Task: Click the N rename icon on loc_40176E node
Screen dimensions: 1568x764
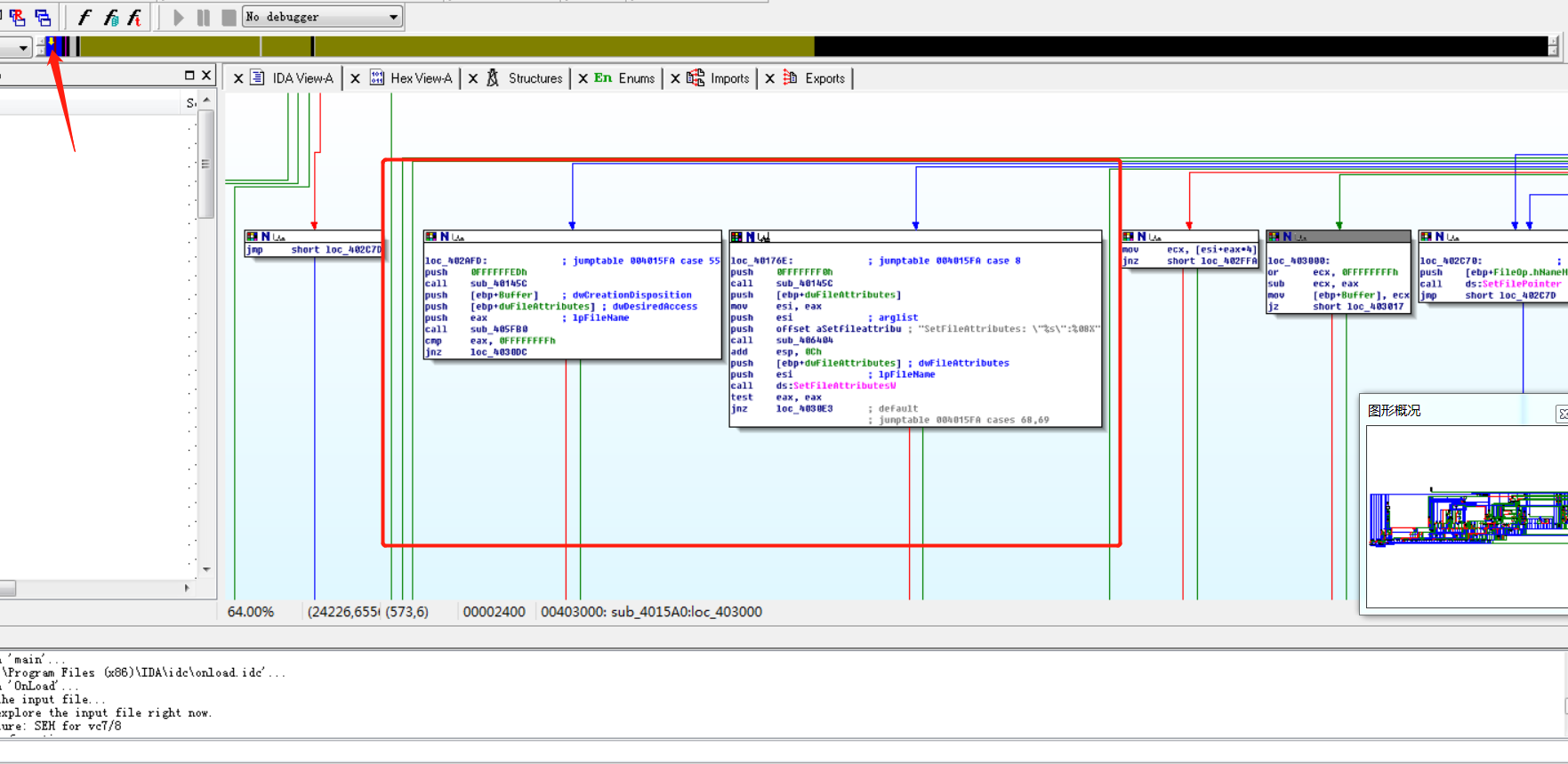Action: click(750, 237)
